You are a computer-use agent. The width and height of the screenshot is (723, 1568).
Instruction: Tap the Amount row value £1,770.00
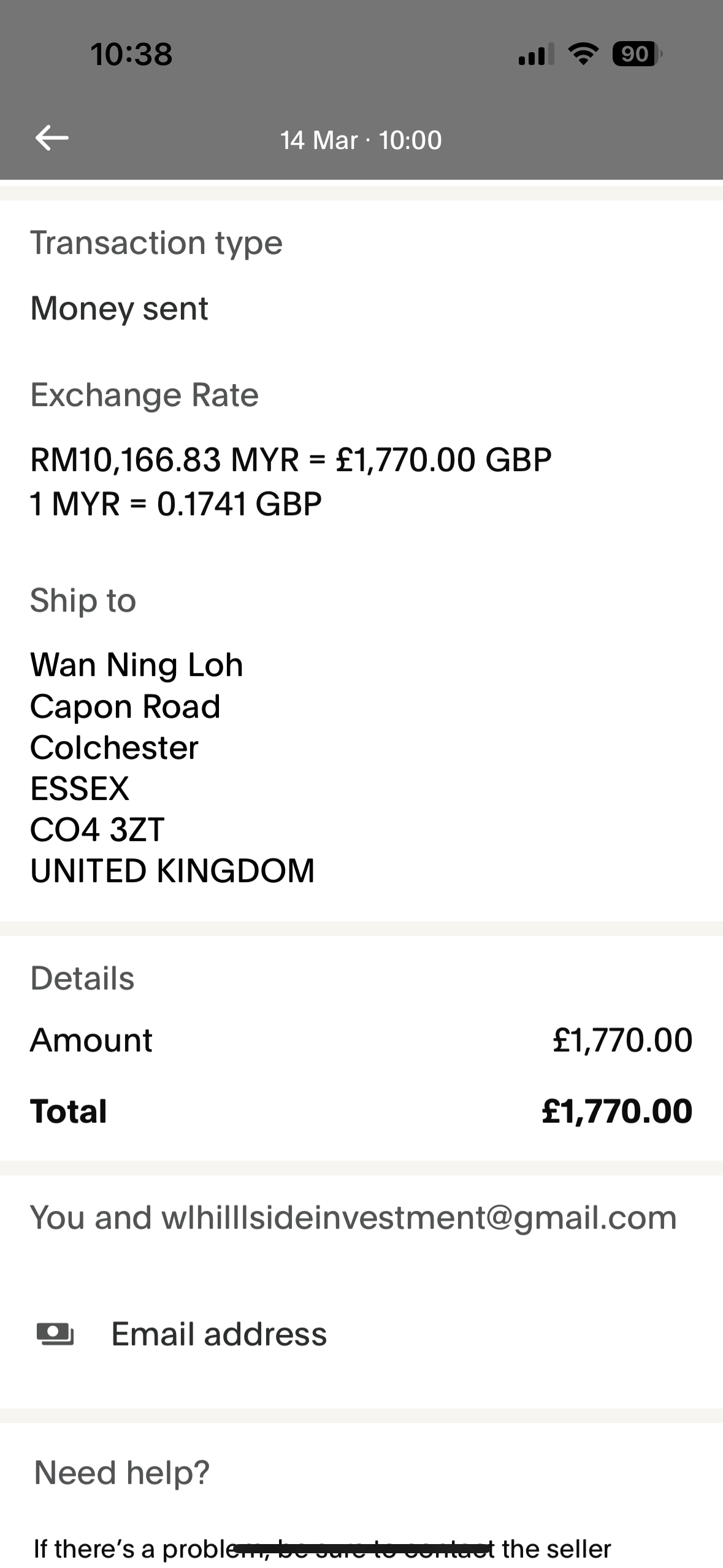pyautogui.click(x=622, y=1040)
